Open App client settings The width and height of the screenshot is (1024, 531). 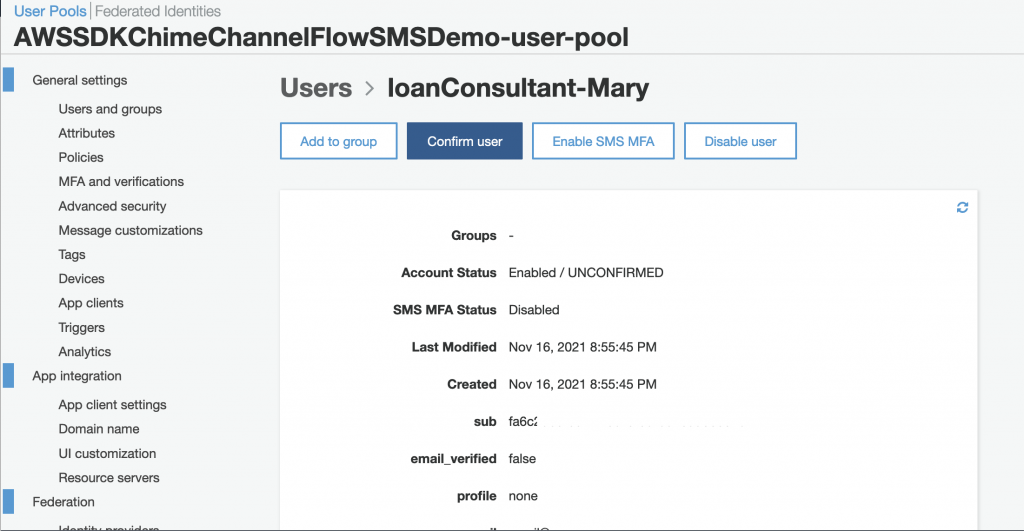(x=112, y=405)
